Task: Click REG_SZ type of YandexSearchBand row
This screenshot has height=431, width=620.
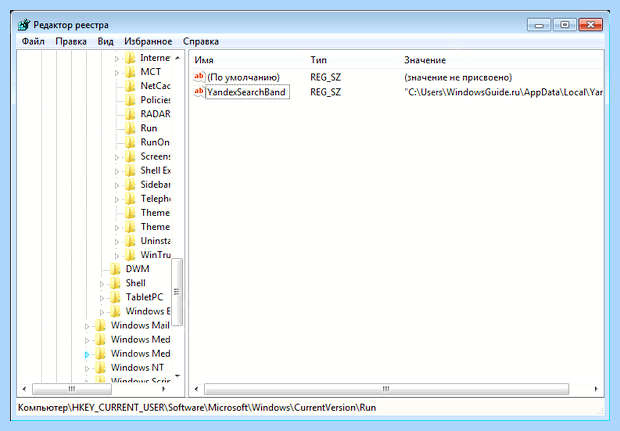Action: click(325, 92)
